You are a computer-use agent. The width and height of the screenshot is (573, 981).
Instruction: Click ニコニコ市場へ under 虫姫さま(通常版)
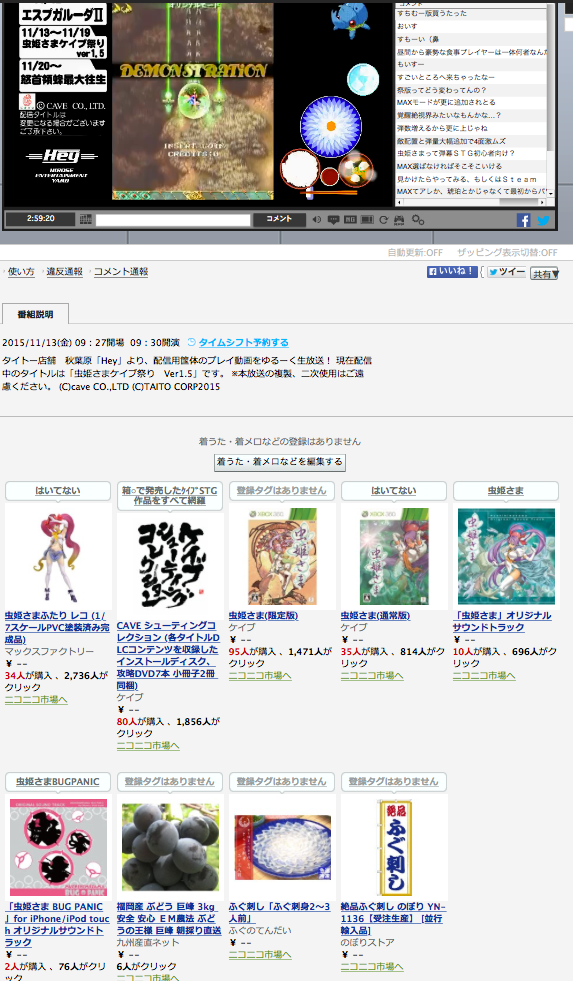372,676
